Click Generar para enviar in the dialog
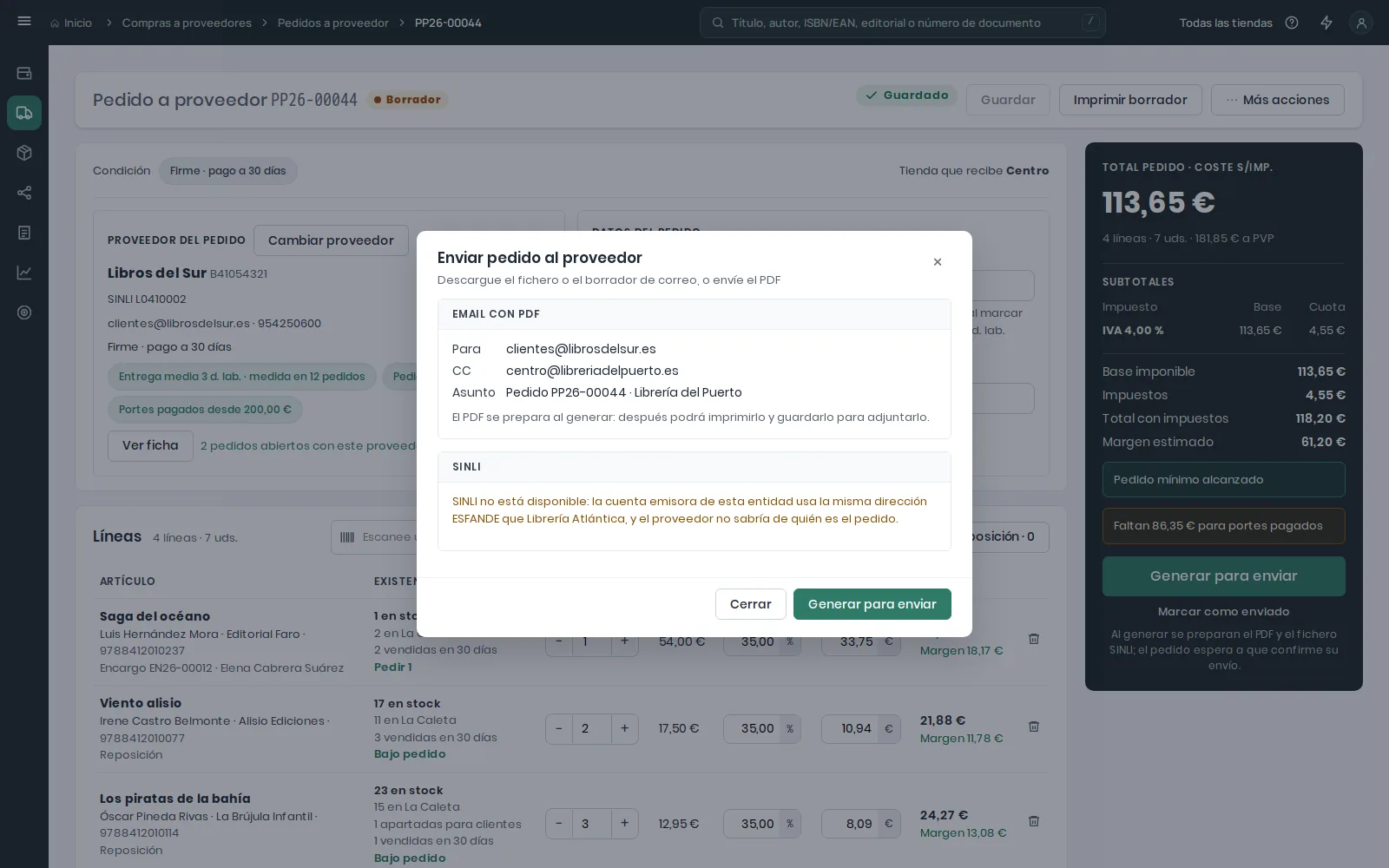Screen dimensions: 1389x868 (x=872, y=604)
